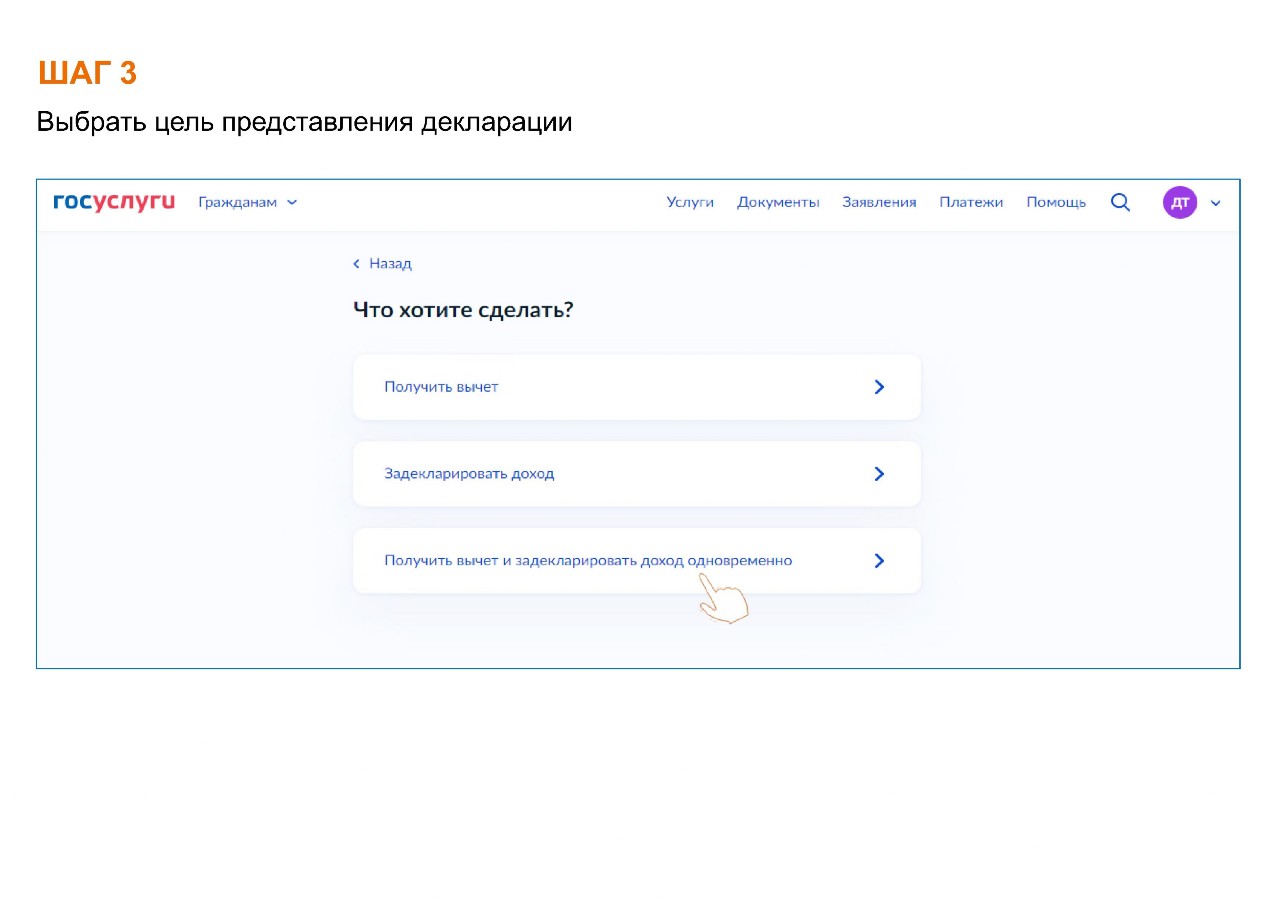The width and height of the screenshot is (1280, 905).
Task: Go back using the Назад link
Action: pyautogui.click(x=390, y=264)
